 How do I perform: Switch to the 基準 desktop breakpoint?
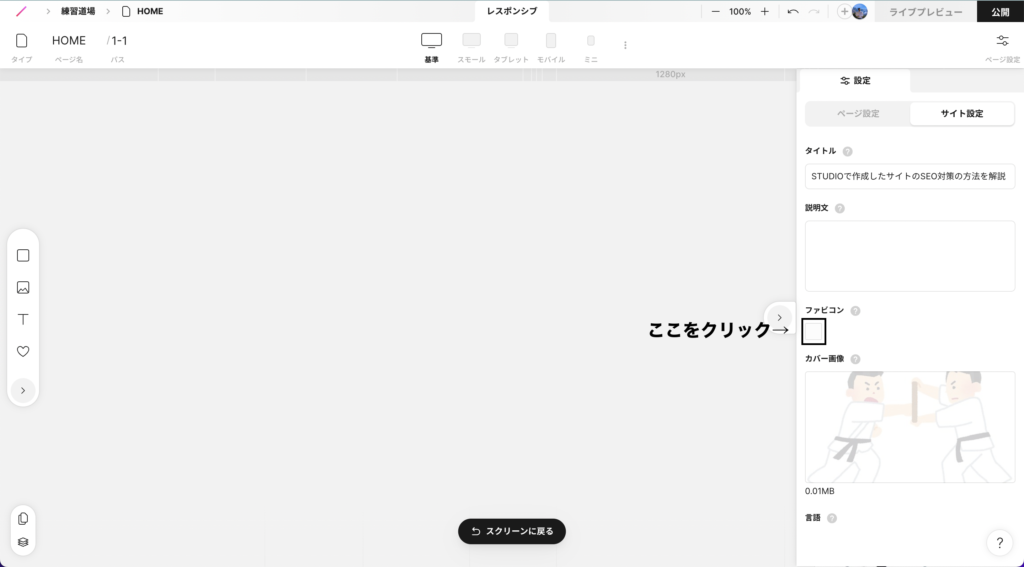tap(432, 48)
